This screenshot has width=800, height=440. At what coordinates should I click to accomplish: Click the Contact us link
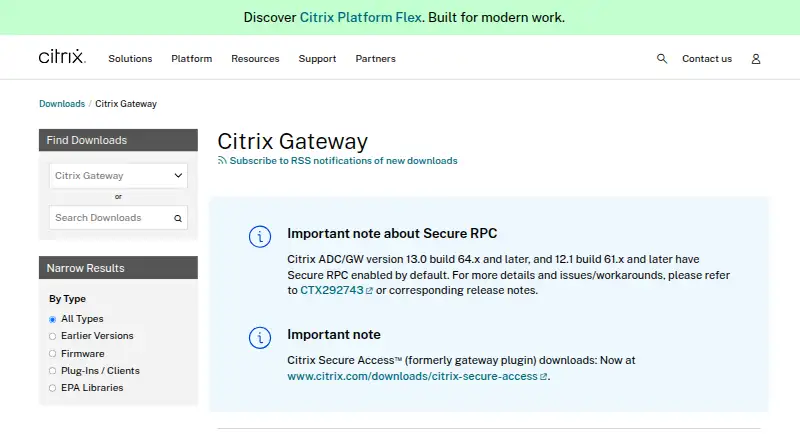click(x=707, y=59)
